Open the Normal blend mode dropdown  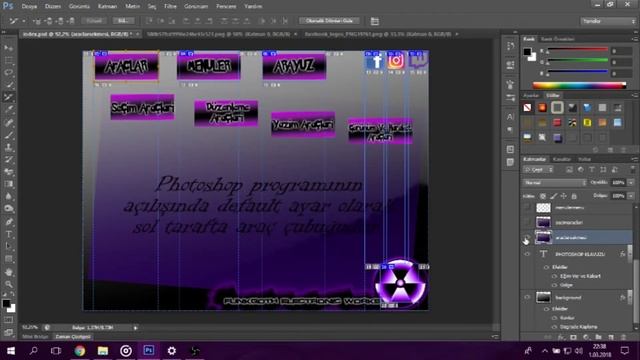tap(555, 182)
